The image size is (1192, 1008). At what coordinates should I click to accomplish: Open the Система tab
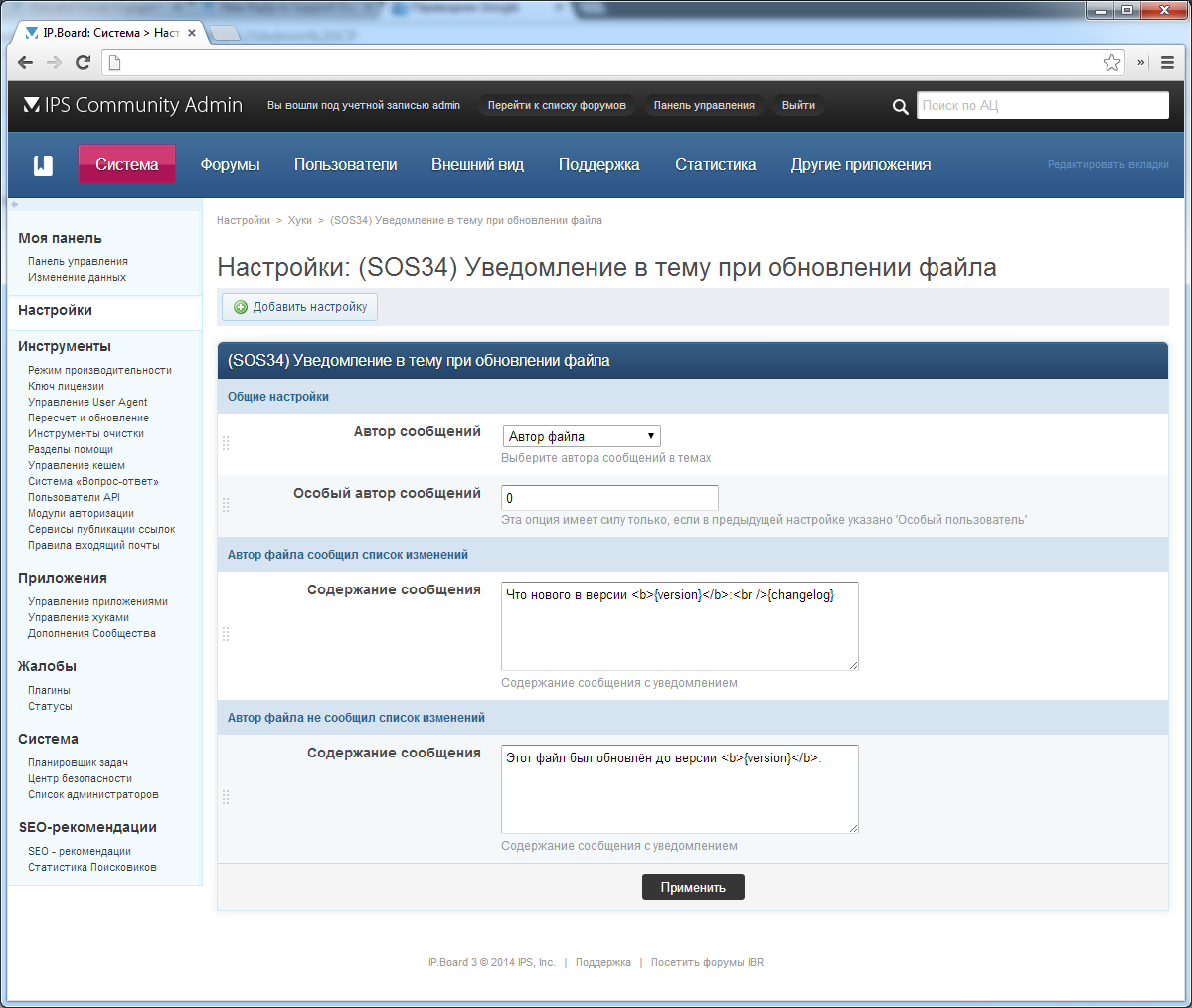(x=127, y=164)
